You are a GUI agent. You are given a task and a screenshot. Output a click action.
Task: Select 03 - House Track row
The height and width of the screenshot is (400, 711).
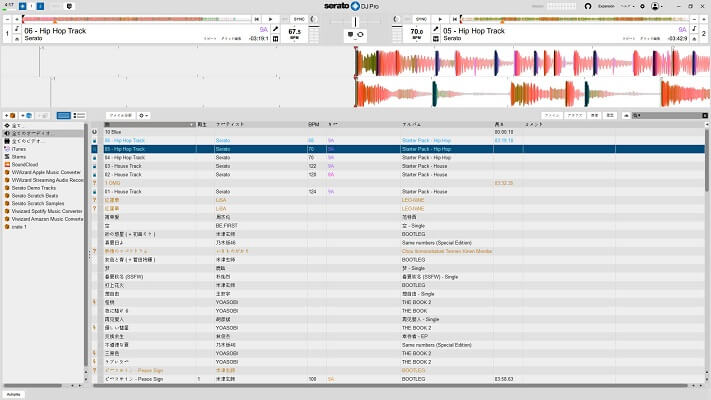pyautogui.click(x=399, y=166)
